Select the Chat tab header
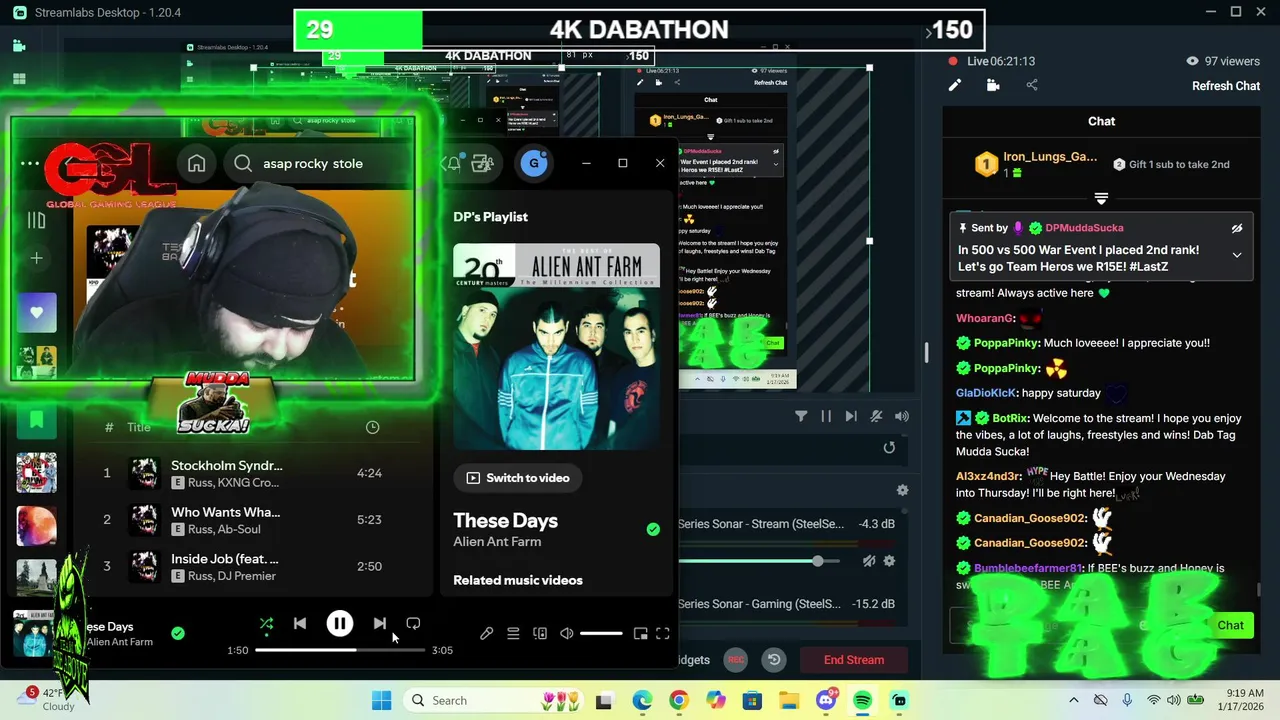 click(1101, 121)
